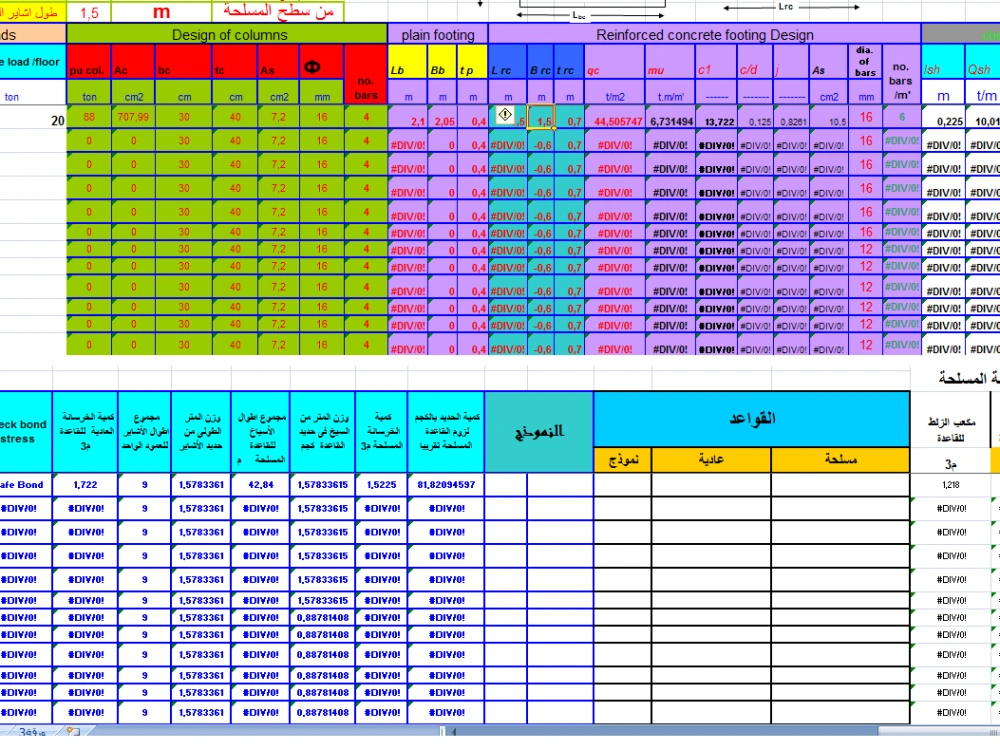Select the 'plain footing' header cell

click(x=438, y=34)
